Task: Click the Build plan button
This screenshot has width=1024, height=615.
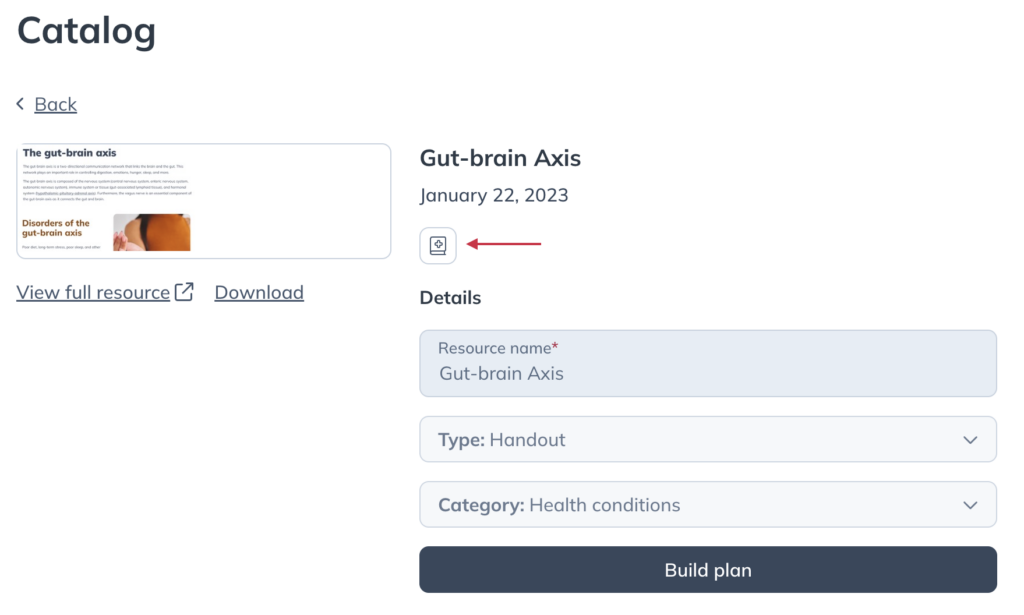Action: pyautogui.click(x=708, y=570)
